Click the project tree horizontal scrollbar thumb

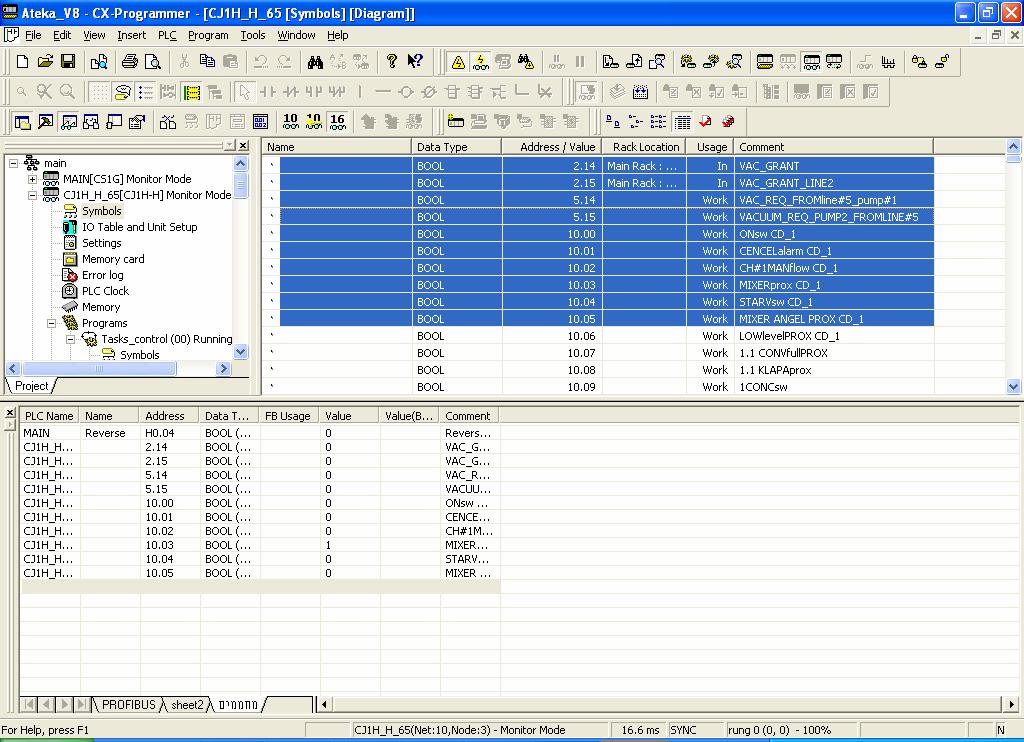point(98,368)
